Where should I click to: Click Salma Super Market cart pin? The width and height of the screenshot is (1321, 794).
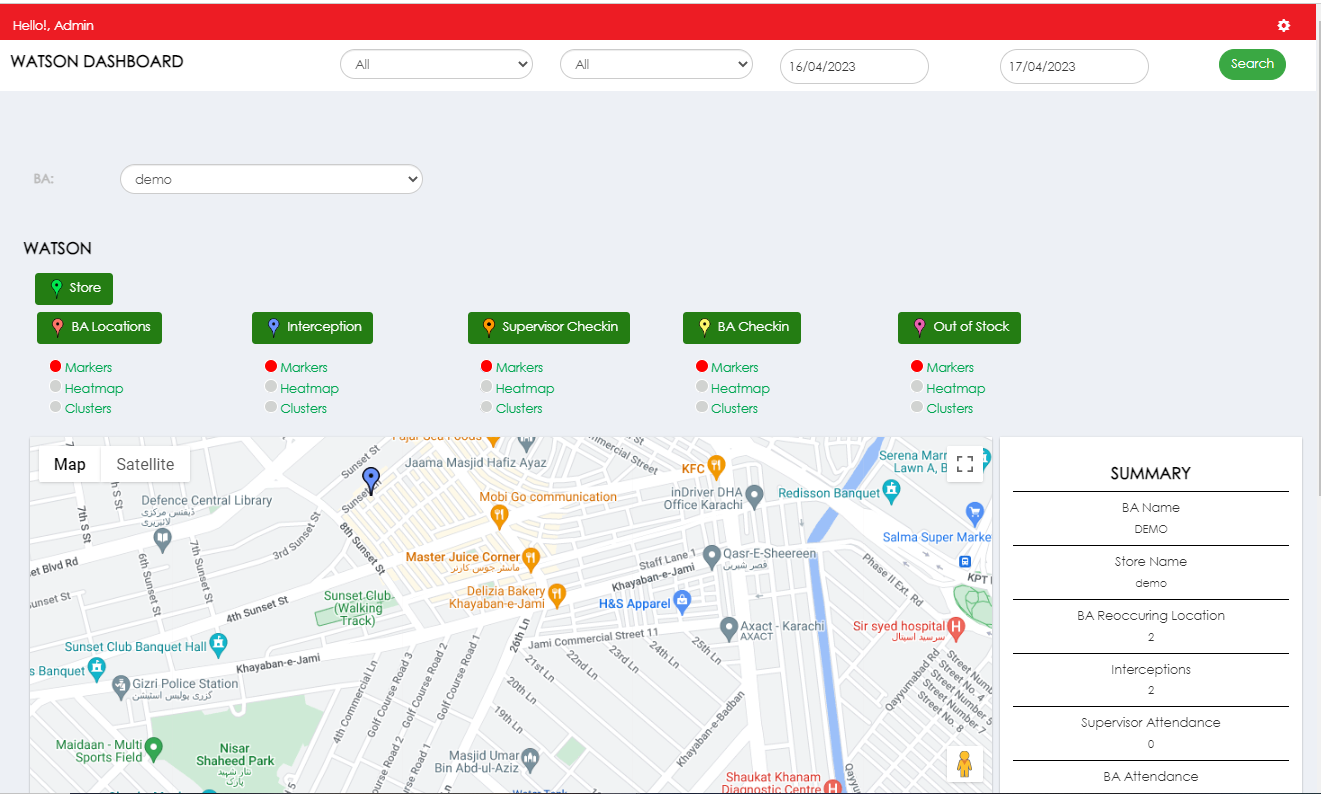click(975, 513)
